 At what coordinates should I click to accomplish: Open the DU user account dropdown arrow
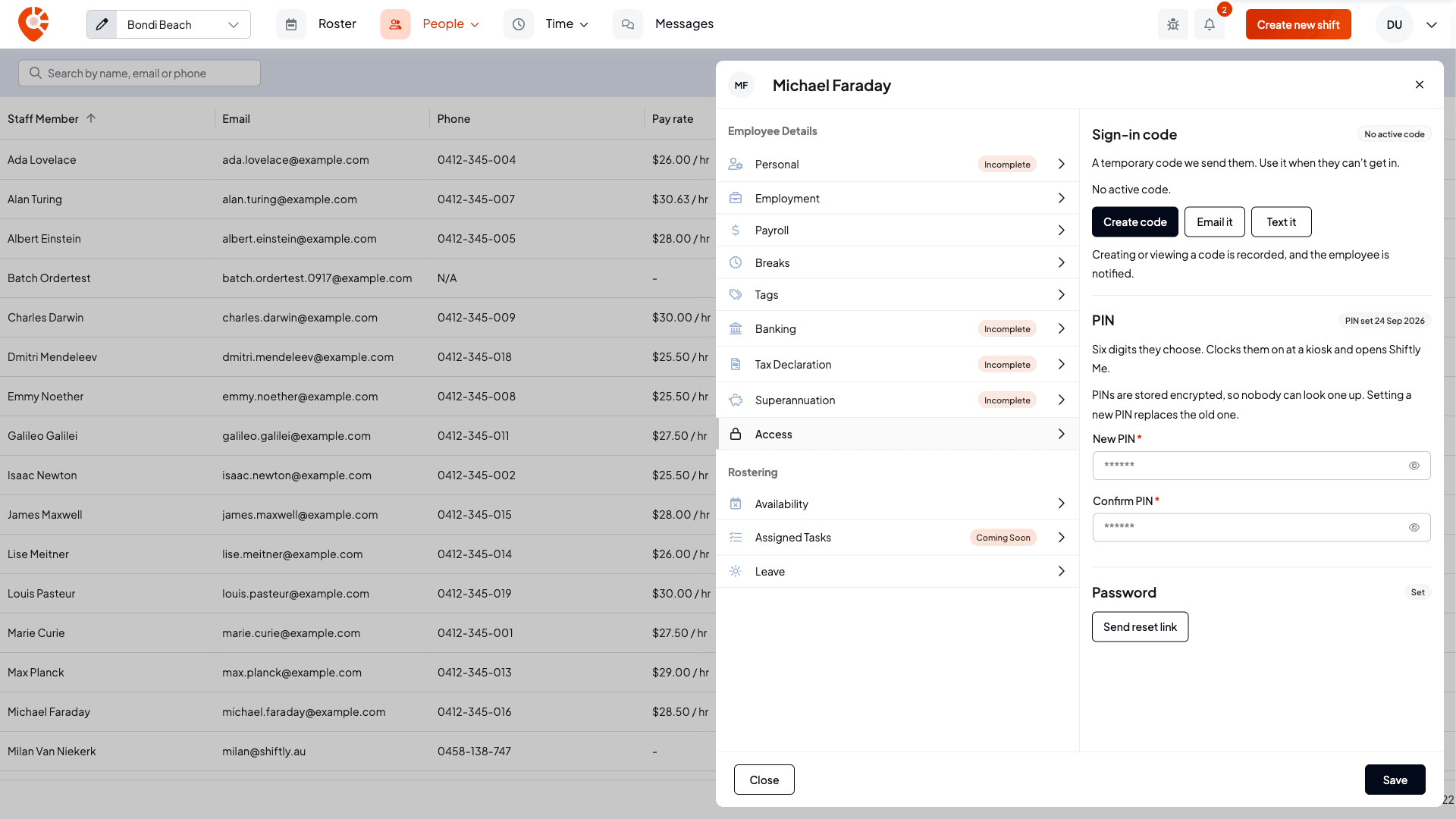pos(1432,24)
